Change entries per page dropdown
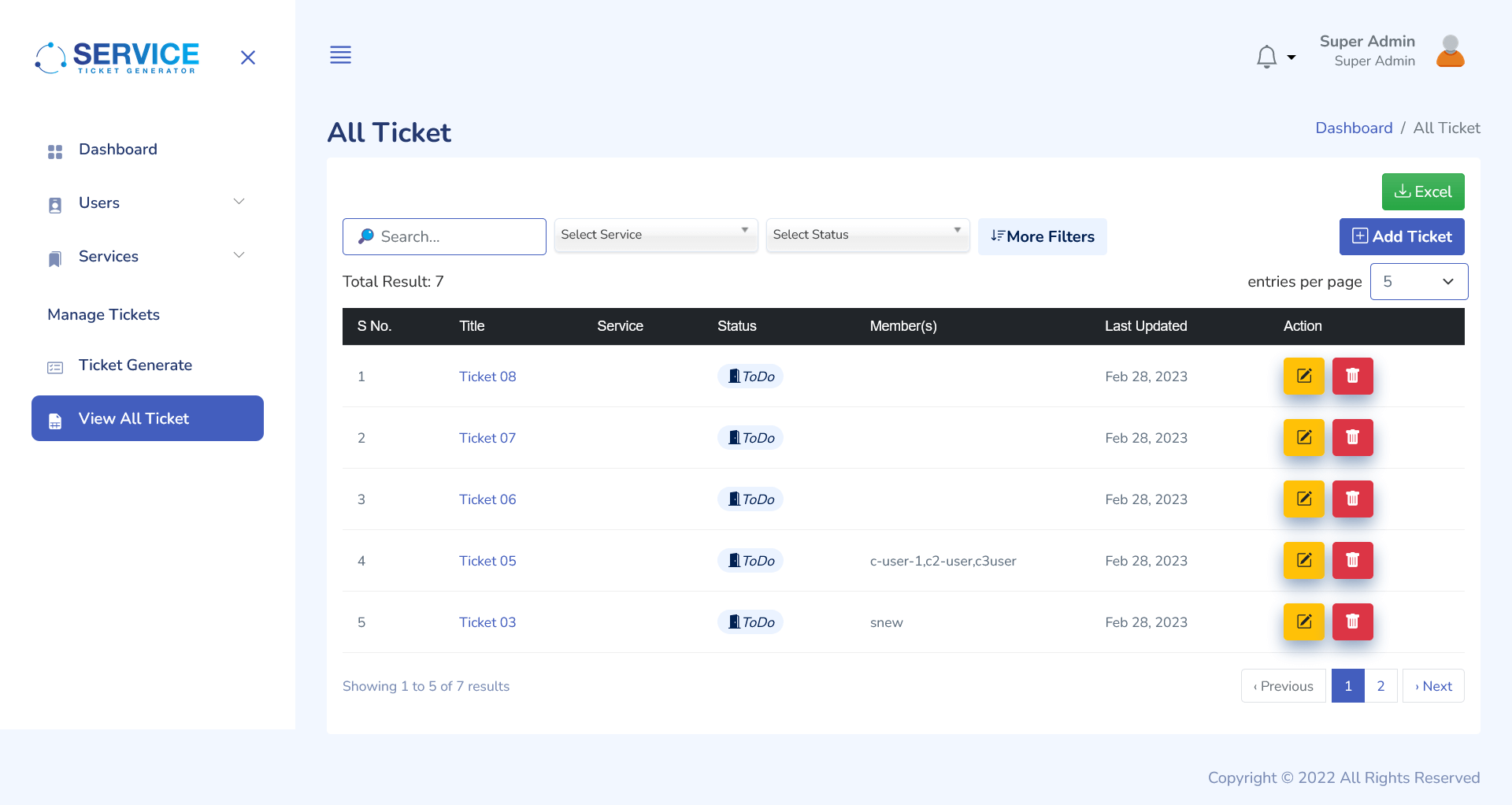The width and height of the screenshot is (1512, 805). pyautogui.click(x=1419, y=281)
